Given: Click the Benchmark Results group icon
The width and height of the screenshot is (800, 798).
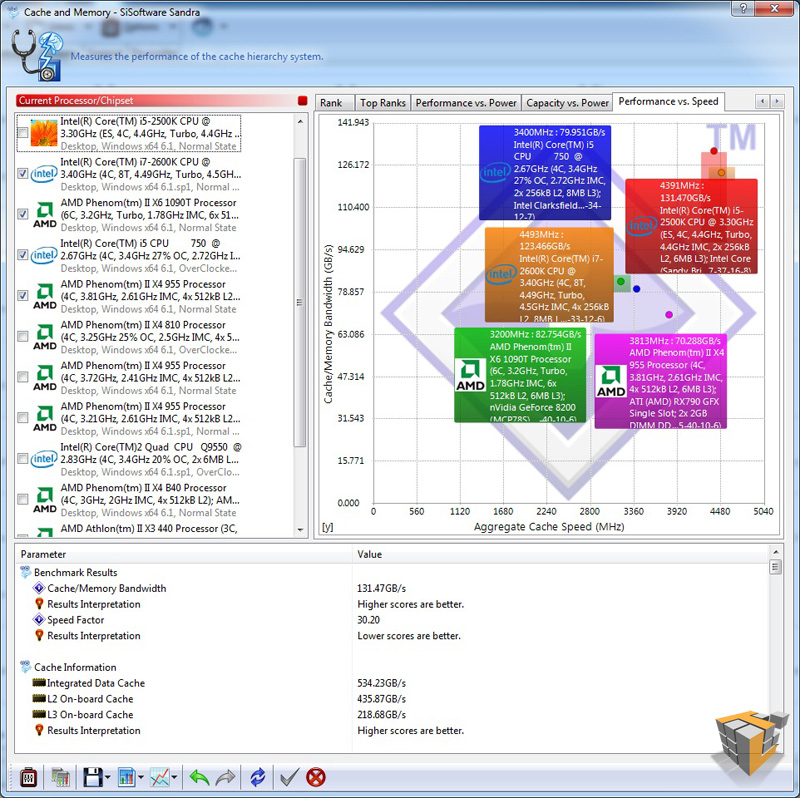Looking at the screenshot, I should click(x=26, y=572).
